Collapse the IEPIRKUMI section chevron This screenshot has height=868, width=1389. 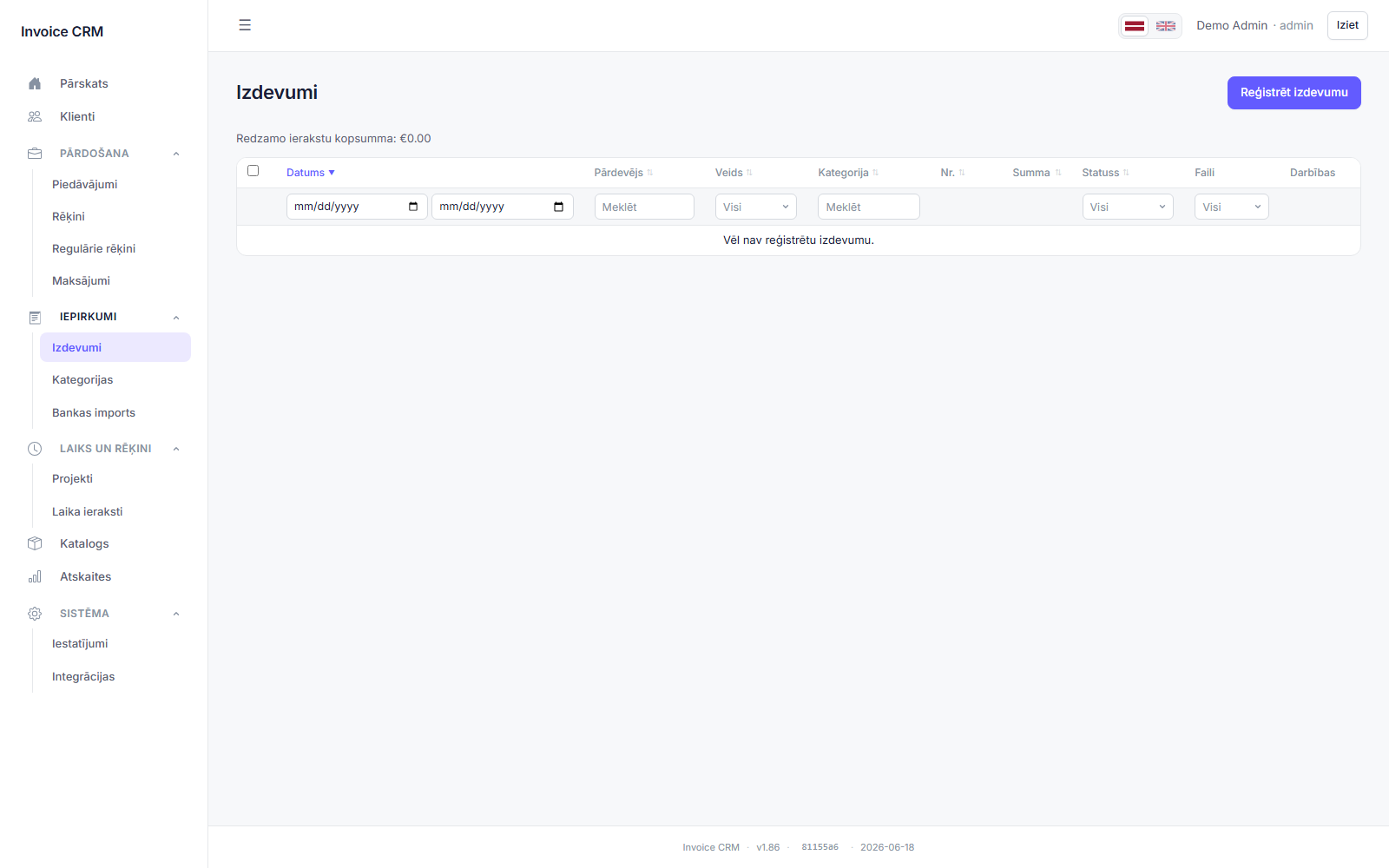pyautogui.click(x=176, y=317)
